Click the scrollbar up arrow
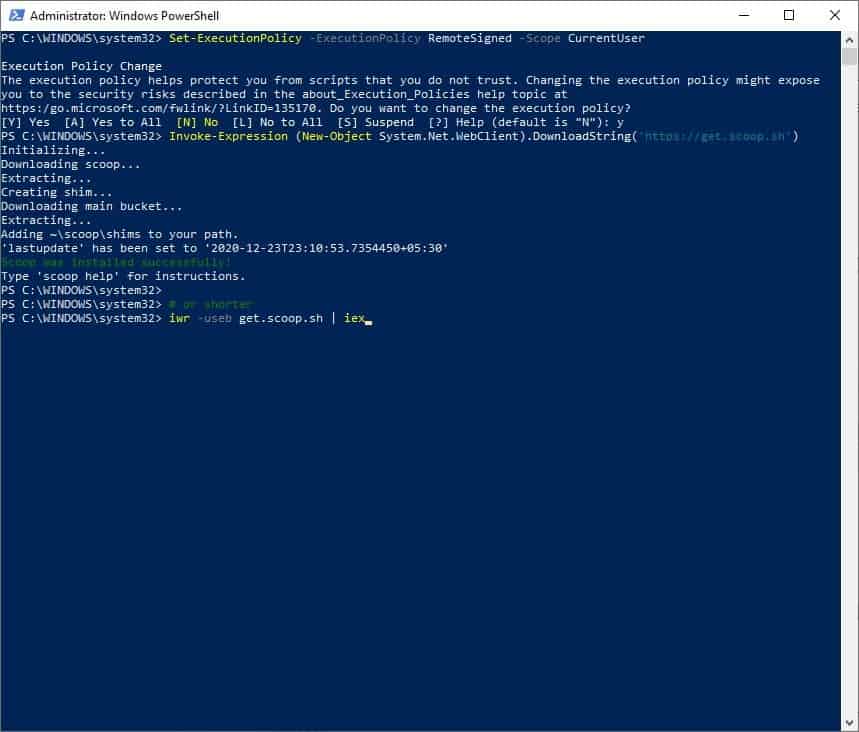This screenshot has height=732, width=859. coord(849,40)
